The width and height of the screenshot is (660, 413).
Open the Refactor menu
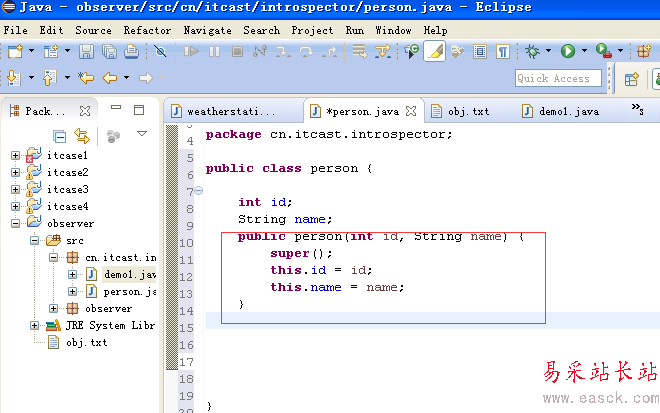click(147, 30)
